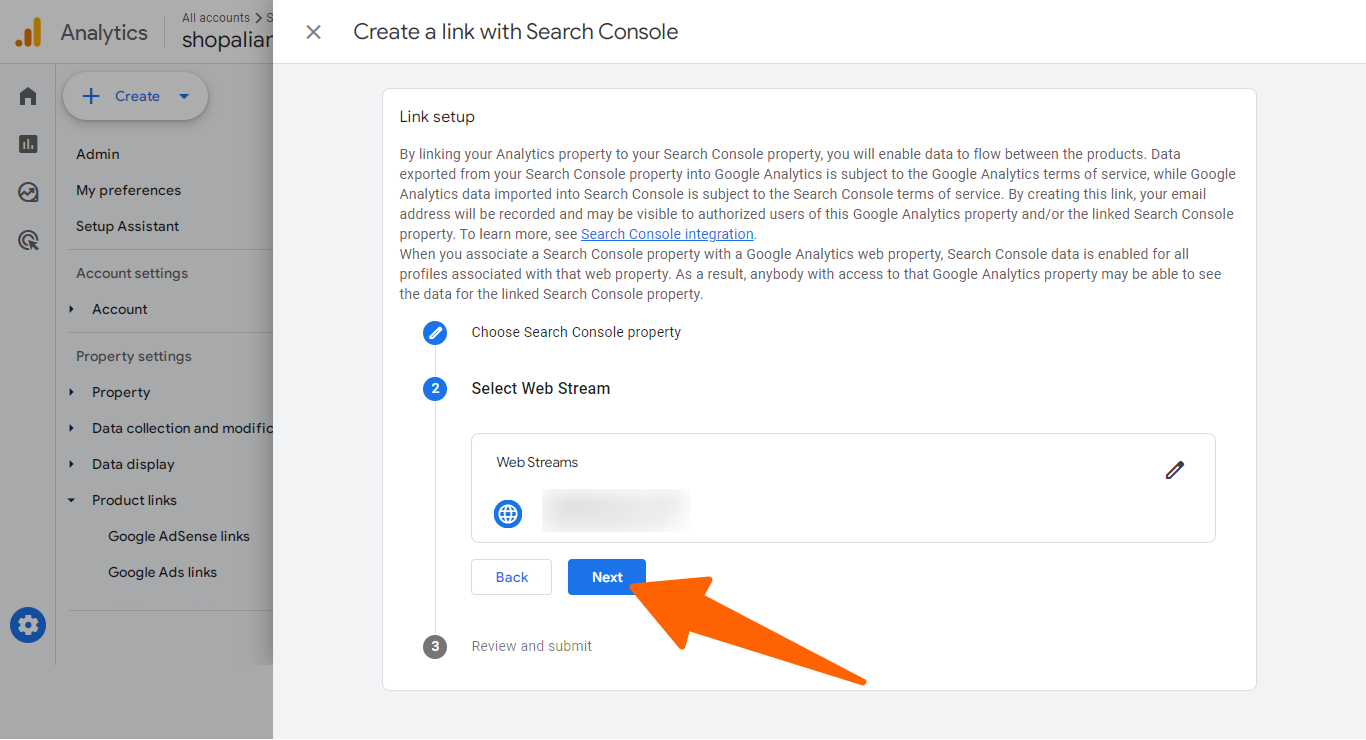Image resolution: width=1366 pixels, height=740 pixels.
Task: Open Google Ads links menu item
Action: point(162,572)
